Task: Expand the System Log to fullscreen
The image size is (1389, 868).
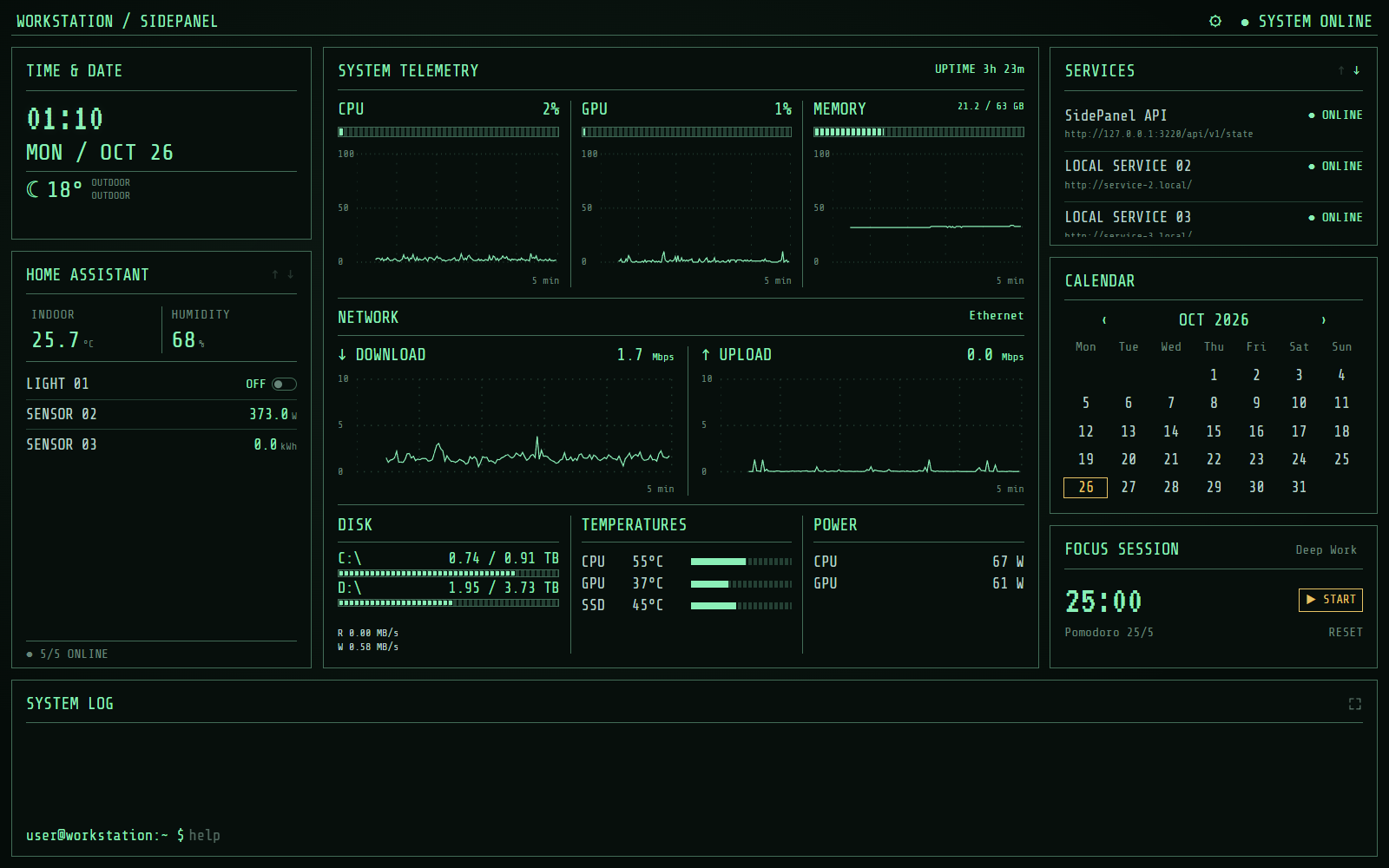Action: [1355, 704]
